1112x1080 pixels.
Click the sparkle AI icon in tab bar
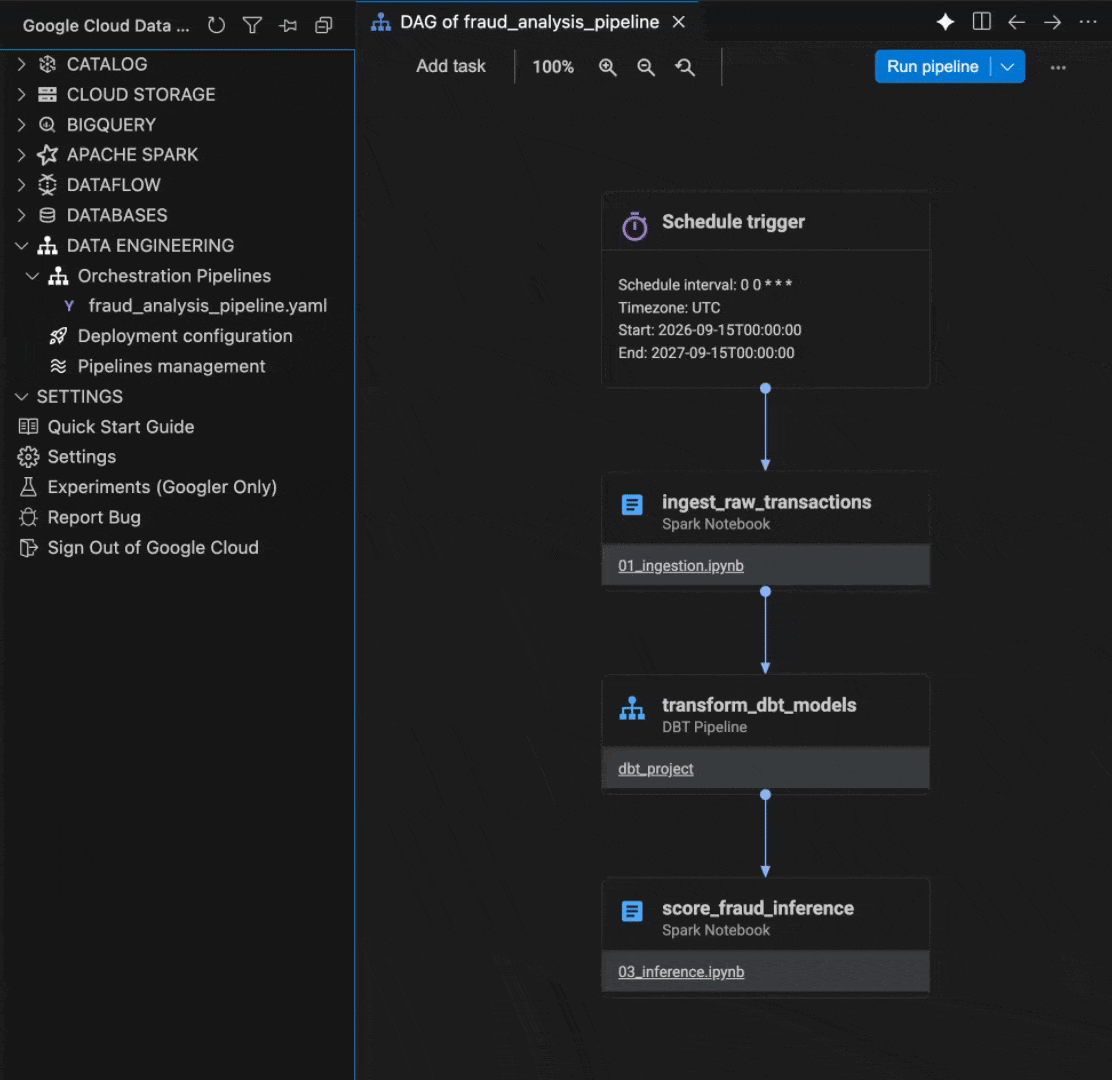coord(945,22)
